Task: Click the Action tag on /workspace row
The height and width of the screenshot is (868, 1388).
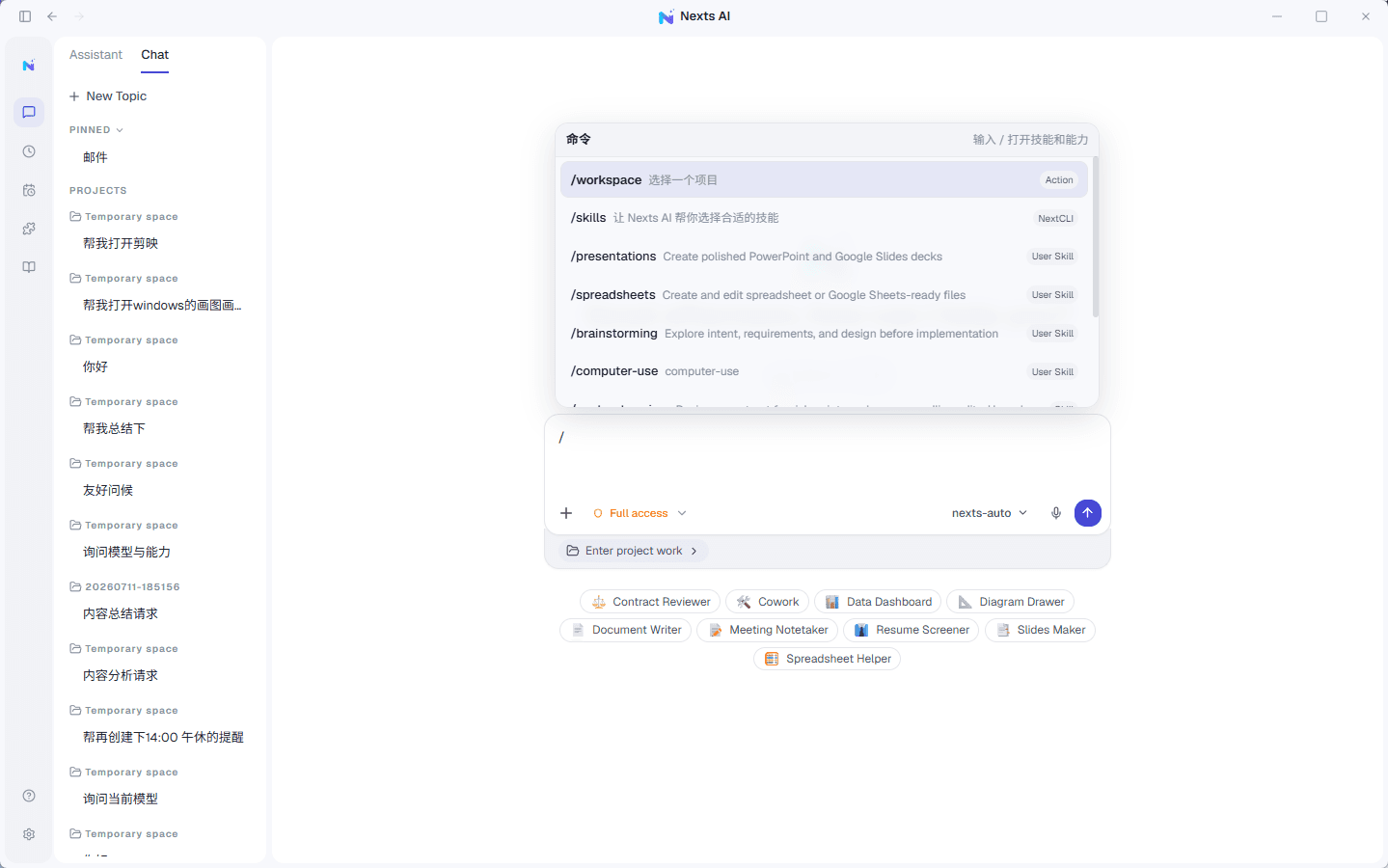Action: click(1059, 180)
